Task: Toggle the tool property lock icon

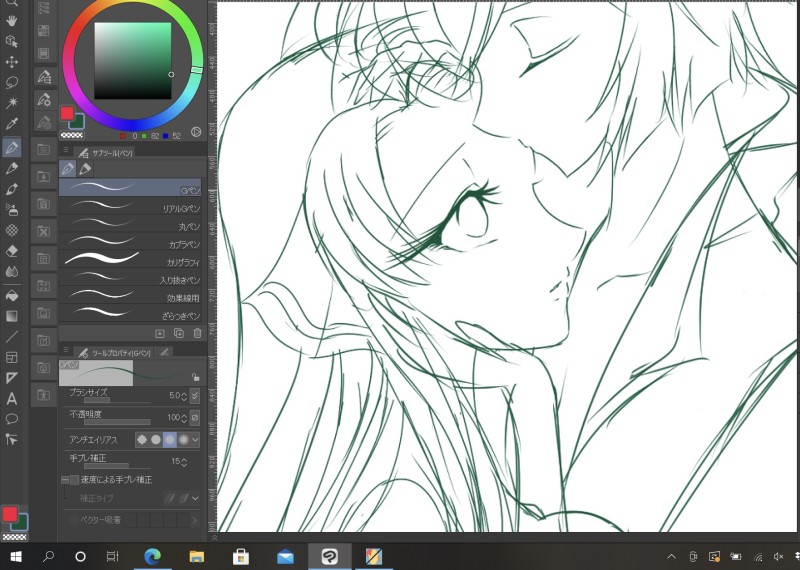Action: [x=195, y=378]
